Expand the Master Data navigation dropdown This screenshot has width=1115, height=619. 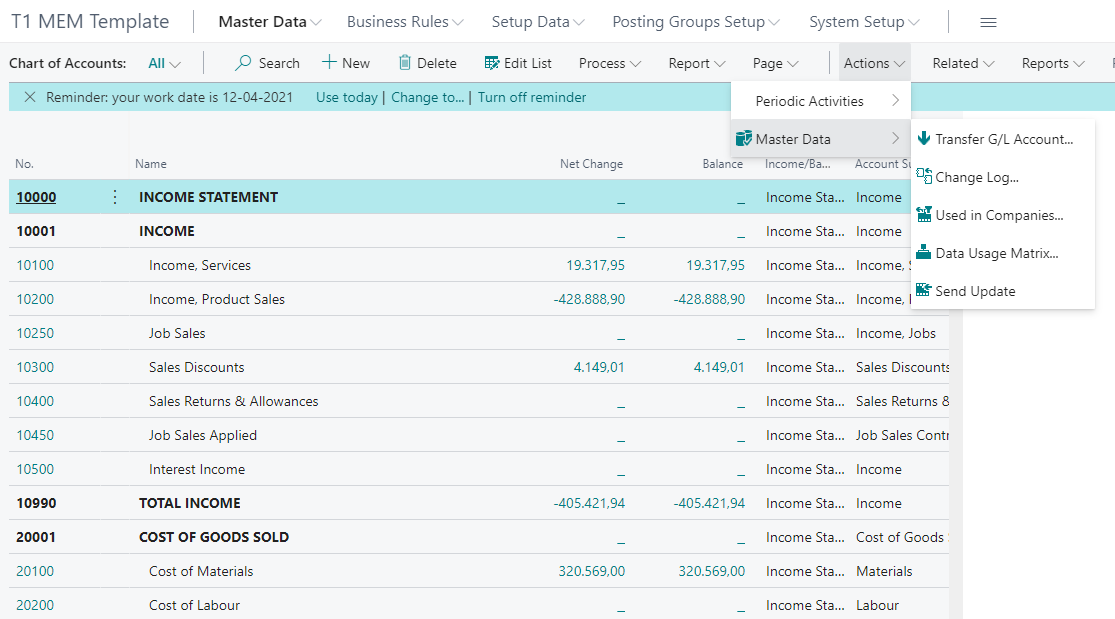coord(269,22)
